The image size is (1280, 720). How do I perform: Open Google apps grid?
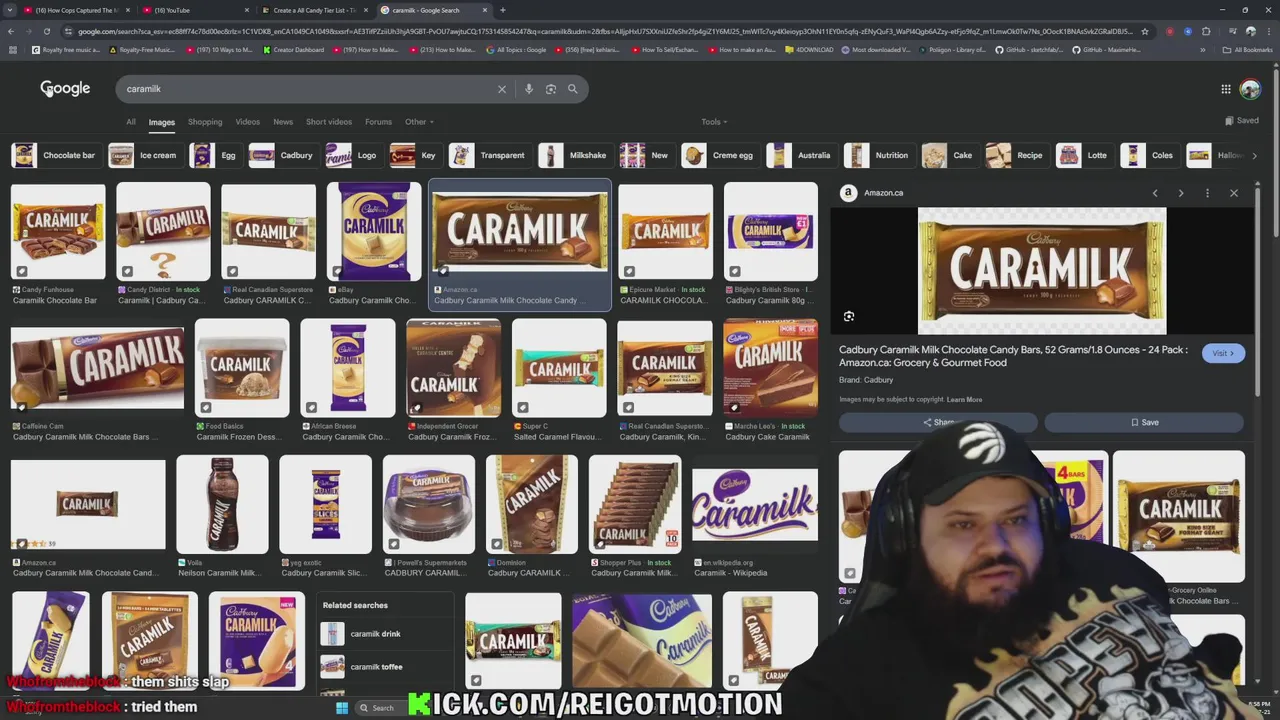pos(1226,89)
